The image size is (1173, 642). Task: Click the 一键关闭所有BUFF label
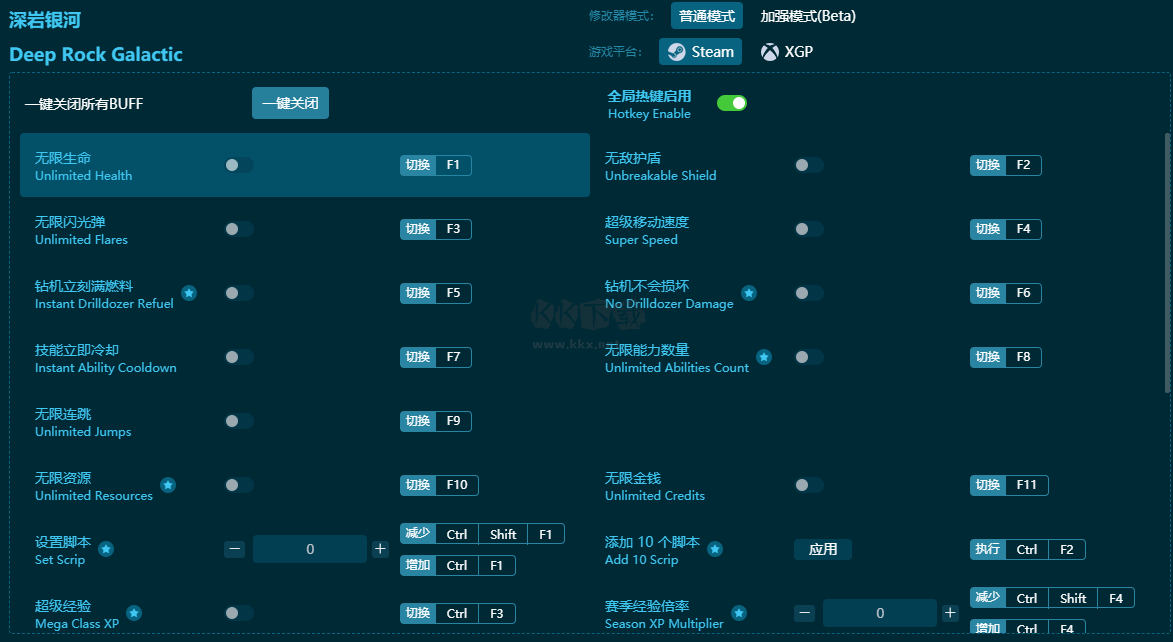pos(84,104)
